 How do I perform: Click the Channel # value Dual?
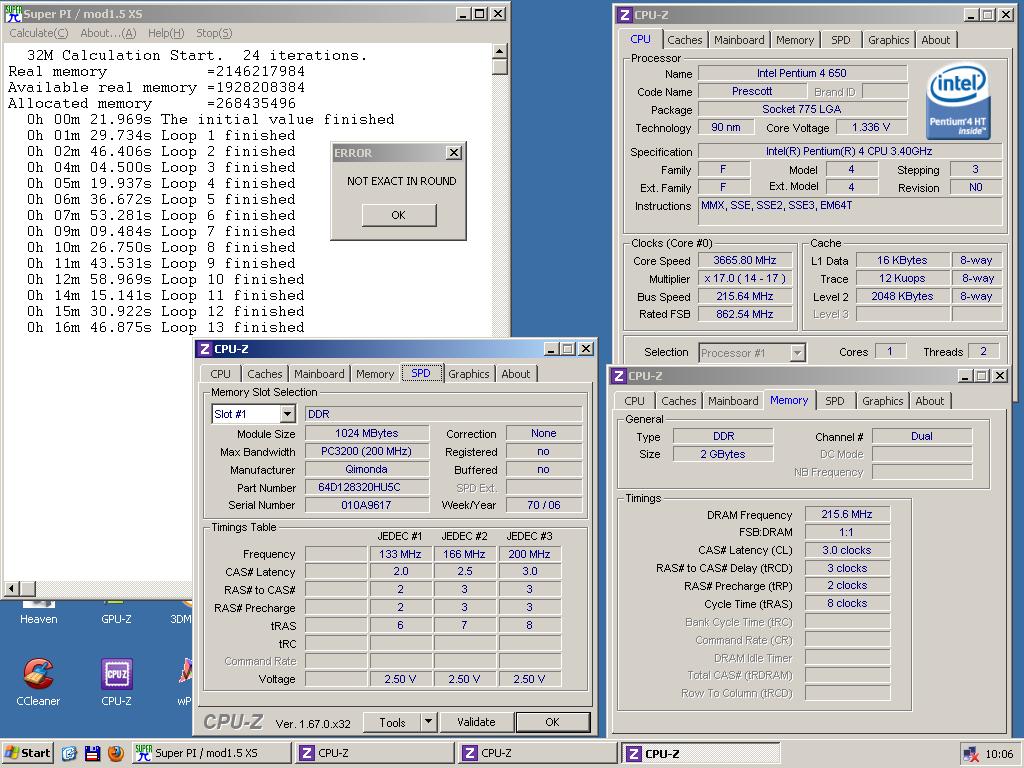click(921, 436)
